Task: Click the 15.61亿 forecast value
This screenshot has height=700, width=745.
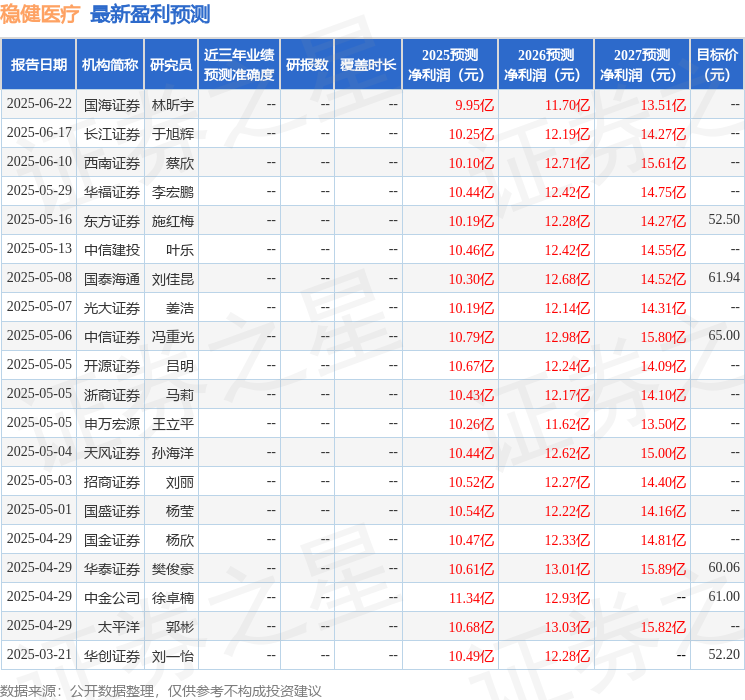Action: 663,163
